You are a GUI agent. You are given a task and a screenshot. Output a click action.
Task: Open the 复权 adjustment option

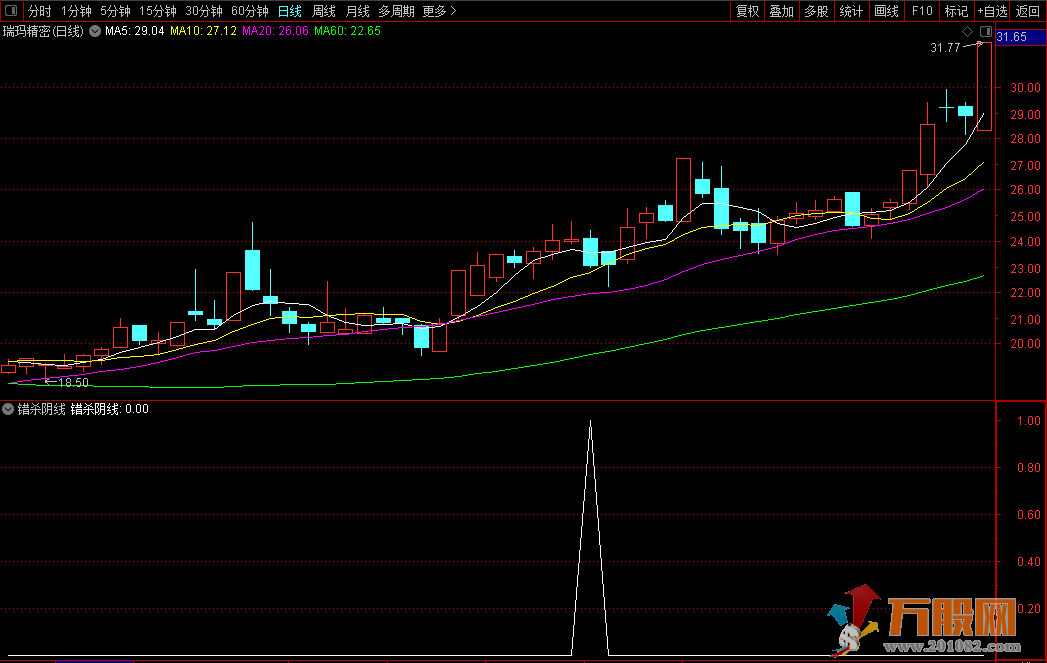click(747, 11)
